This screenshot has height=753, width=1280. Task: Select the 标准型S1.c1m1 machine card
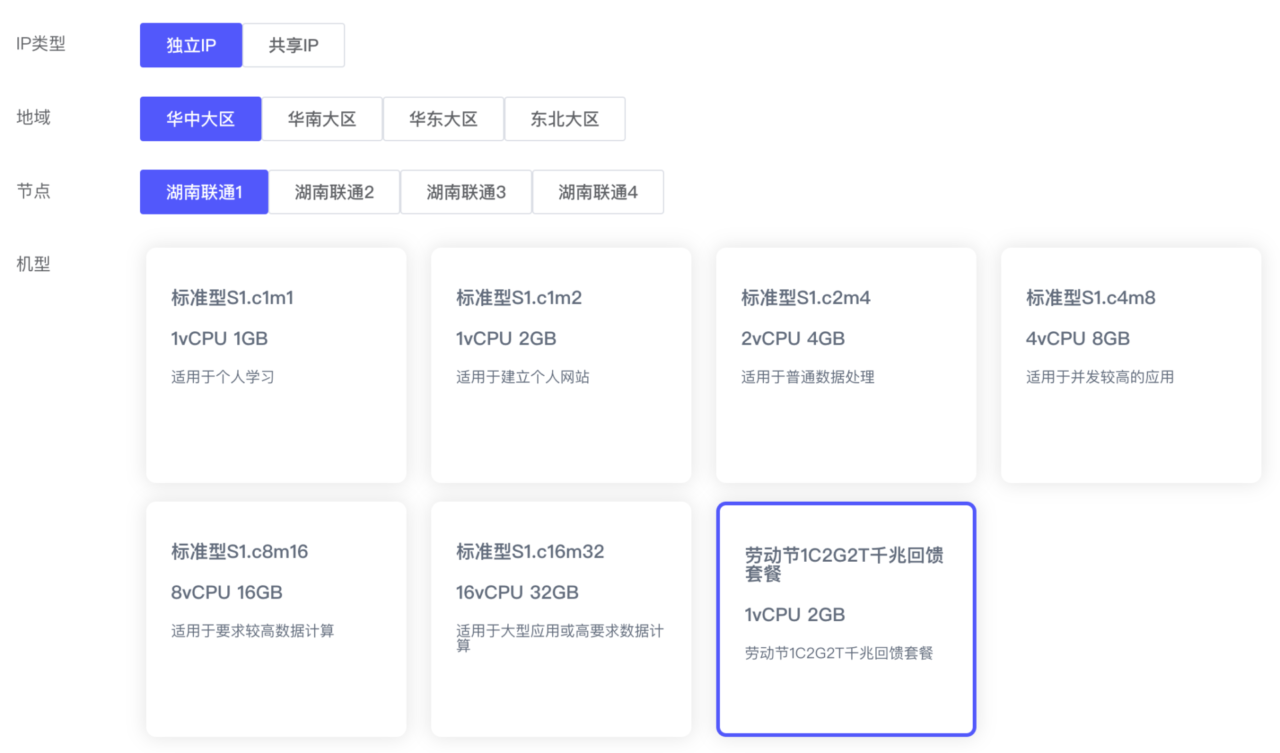(x=276, y=365)
